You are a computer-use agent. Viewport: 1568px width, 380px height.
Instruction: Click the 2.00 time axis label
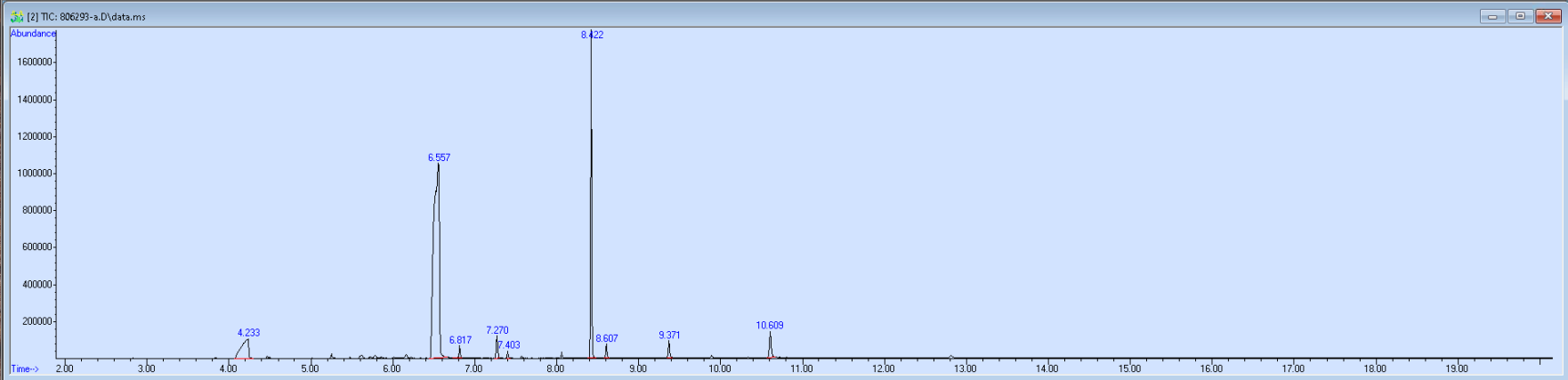click(65, 368)
